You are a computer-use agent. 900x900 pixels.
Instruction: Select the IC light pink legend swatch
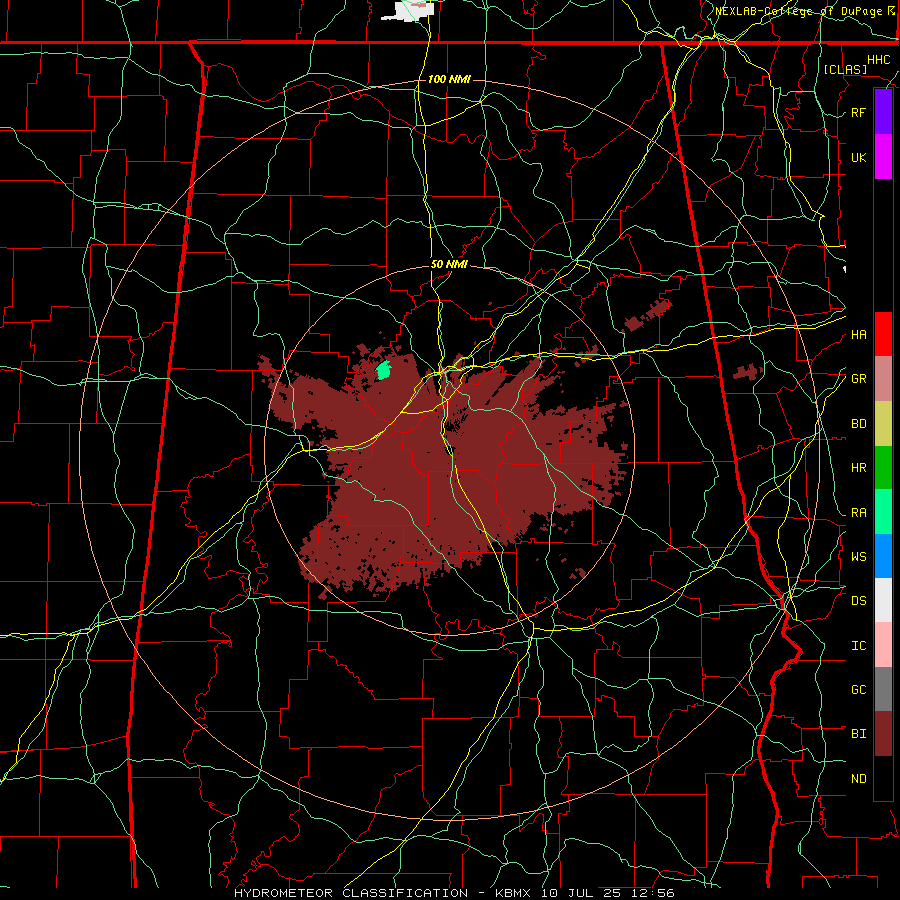coord(883,645)
